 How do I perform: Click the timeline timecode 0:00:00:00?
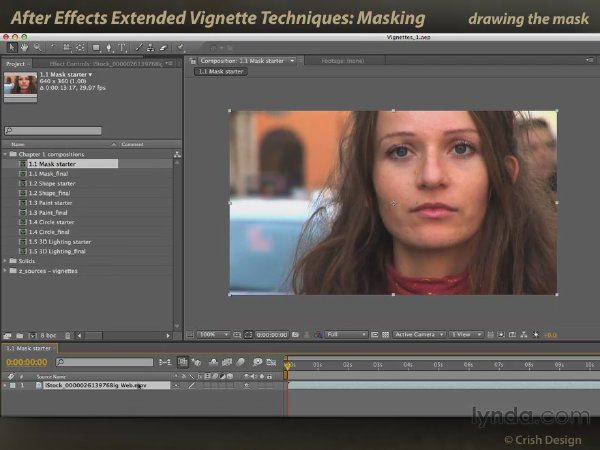coord(27,362)
